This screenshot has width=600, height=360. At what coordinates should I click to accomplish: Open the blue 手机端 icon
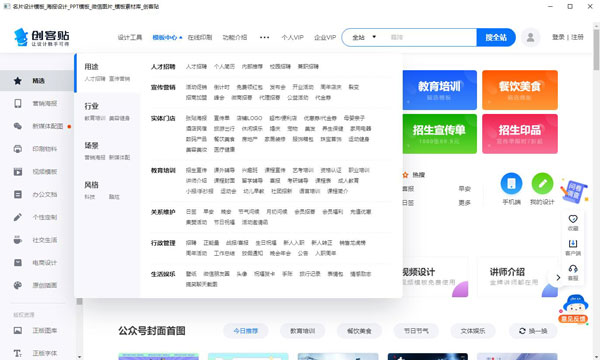click(511, 184)
